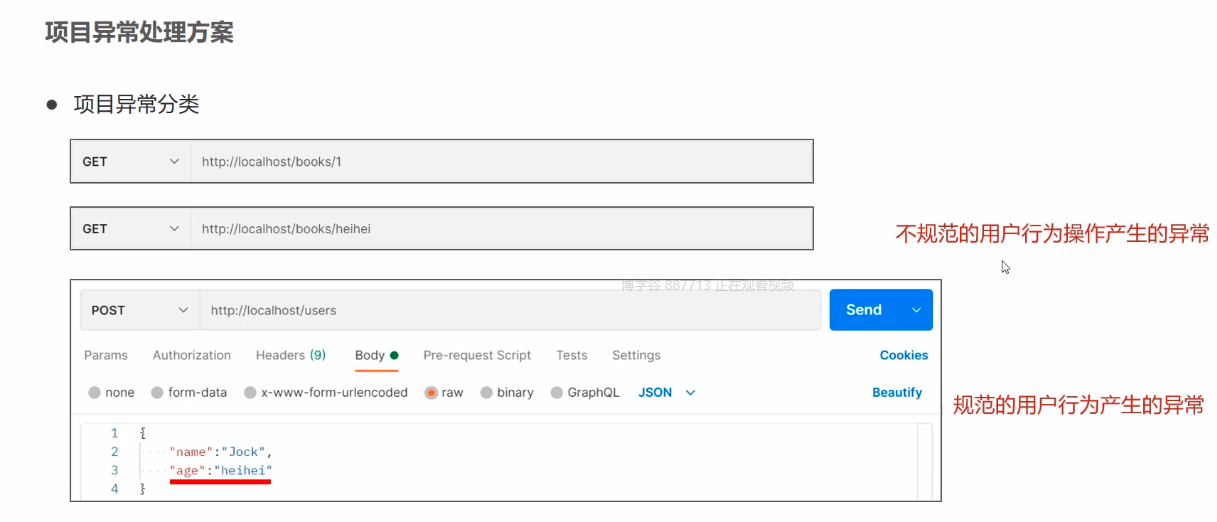Select the binary radio option
The height and width of the screenshot is (522, 1217).
tap(486, 393)
